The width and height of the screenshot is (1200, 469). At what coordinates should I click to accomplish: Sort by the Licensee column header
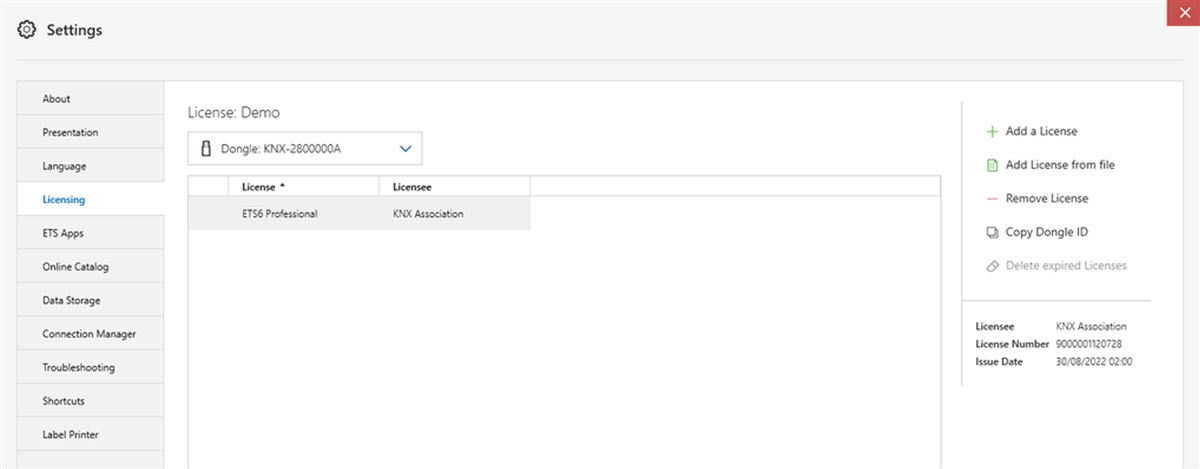455,187
